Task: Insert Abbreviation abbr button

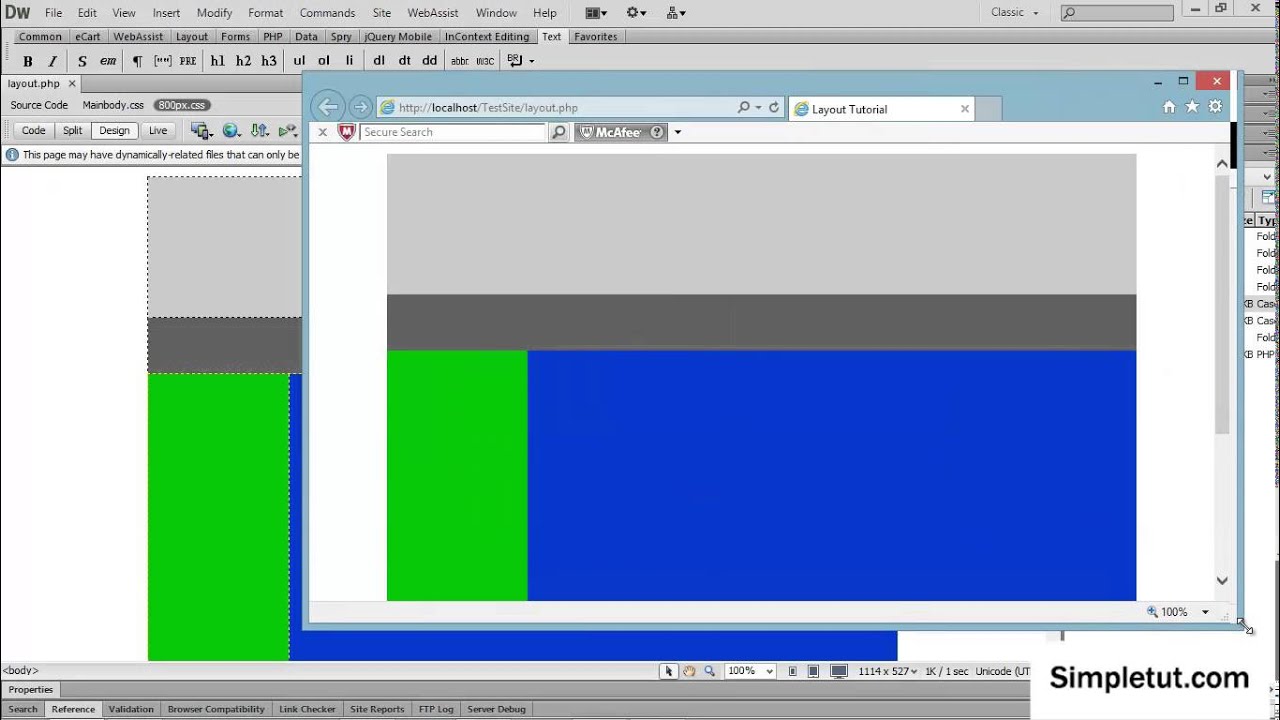Action: pos(460,61)
